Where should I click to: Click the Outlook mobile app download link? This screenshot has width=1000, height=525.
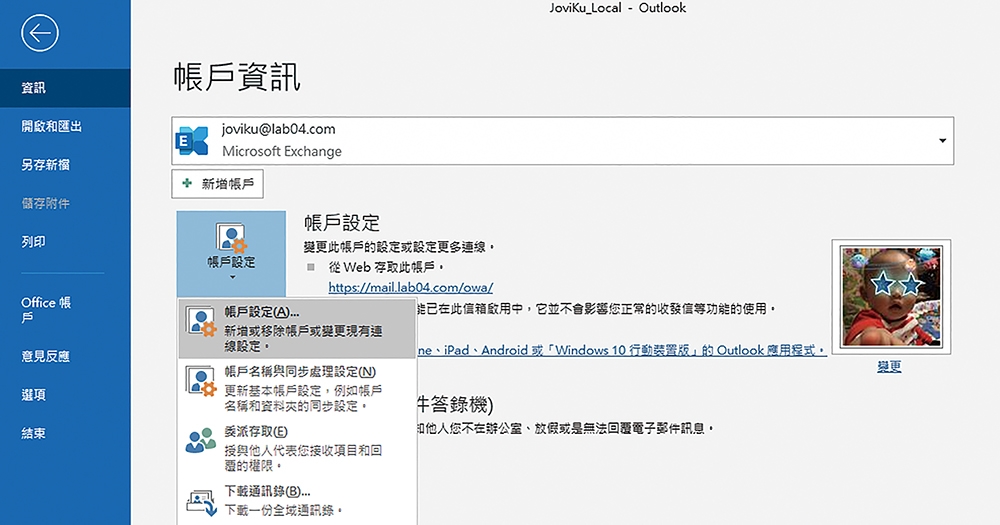[x=620, y=351]
